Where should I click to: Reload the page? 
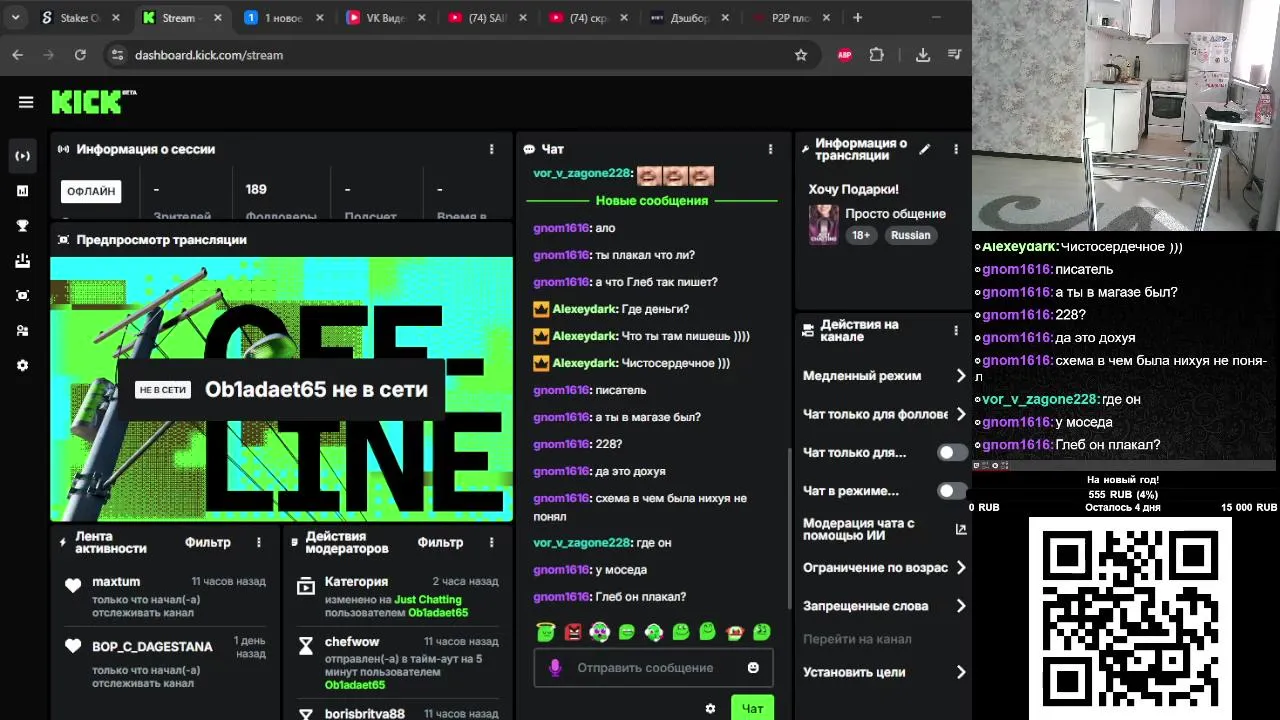(x=80, y=55)
